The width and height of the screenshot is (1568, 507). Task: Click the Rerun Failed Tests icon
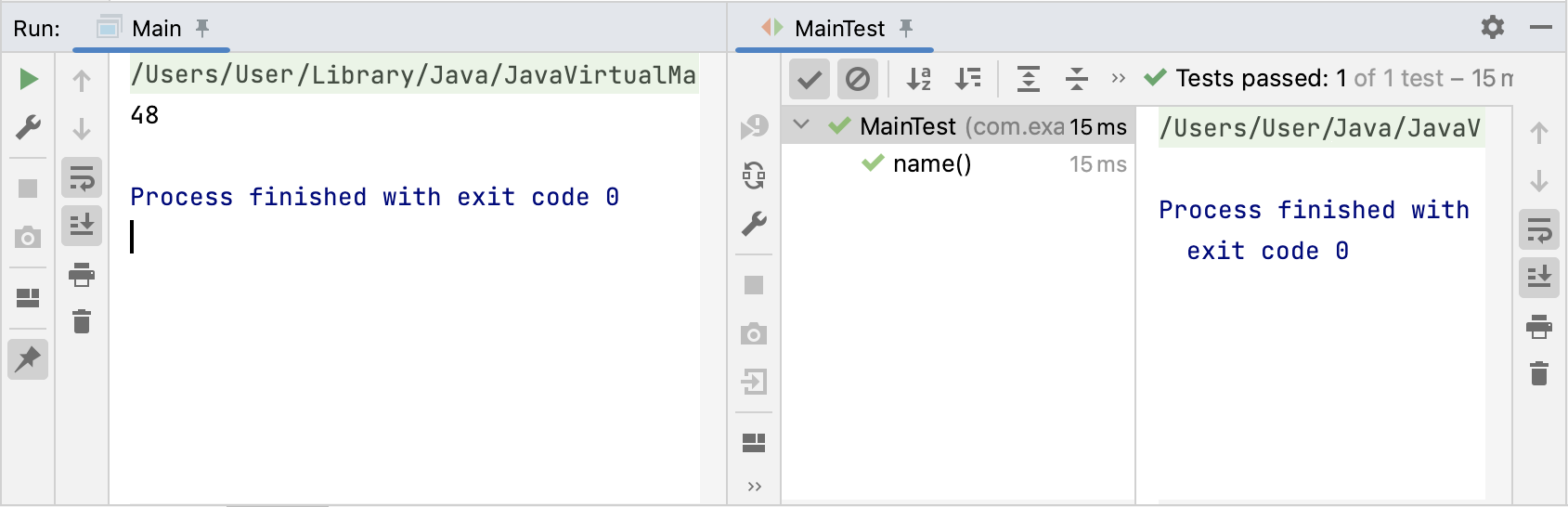pos(754,126)
